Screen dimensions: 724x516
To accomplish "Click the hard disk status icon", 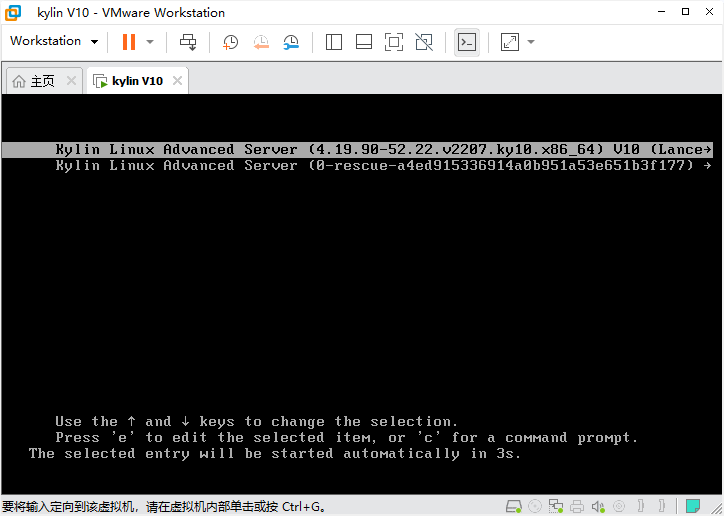I will click(x=513, y=506).
